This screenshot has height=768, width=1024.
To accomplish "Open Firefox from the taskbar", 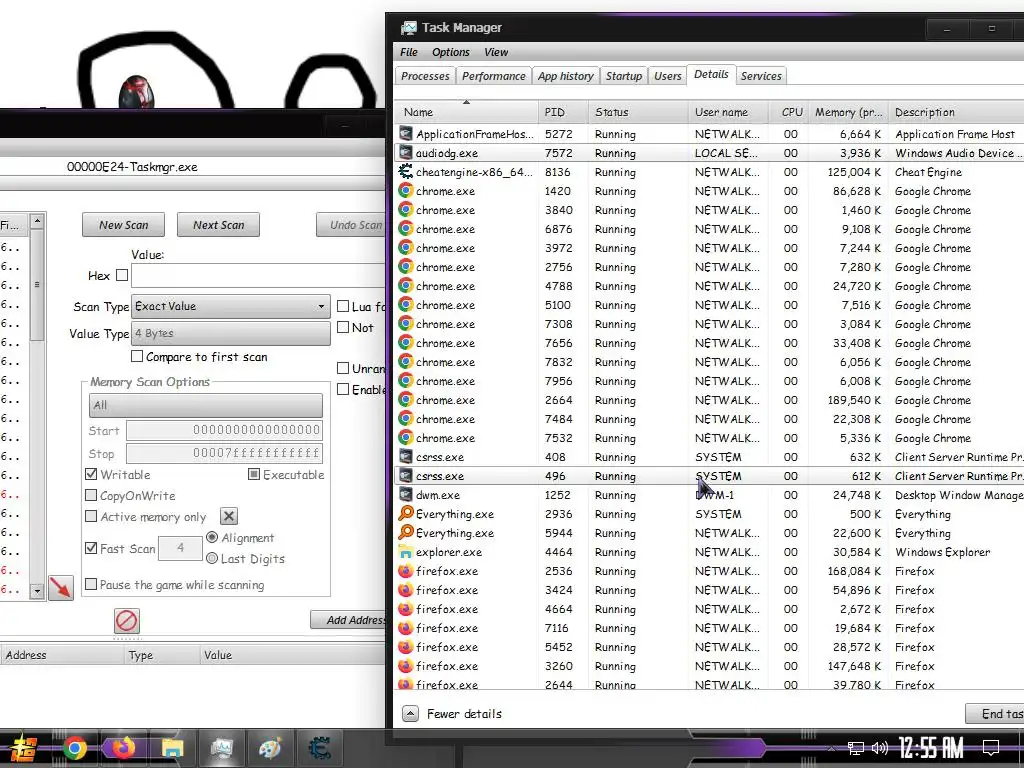I will point(123,748).
